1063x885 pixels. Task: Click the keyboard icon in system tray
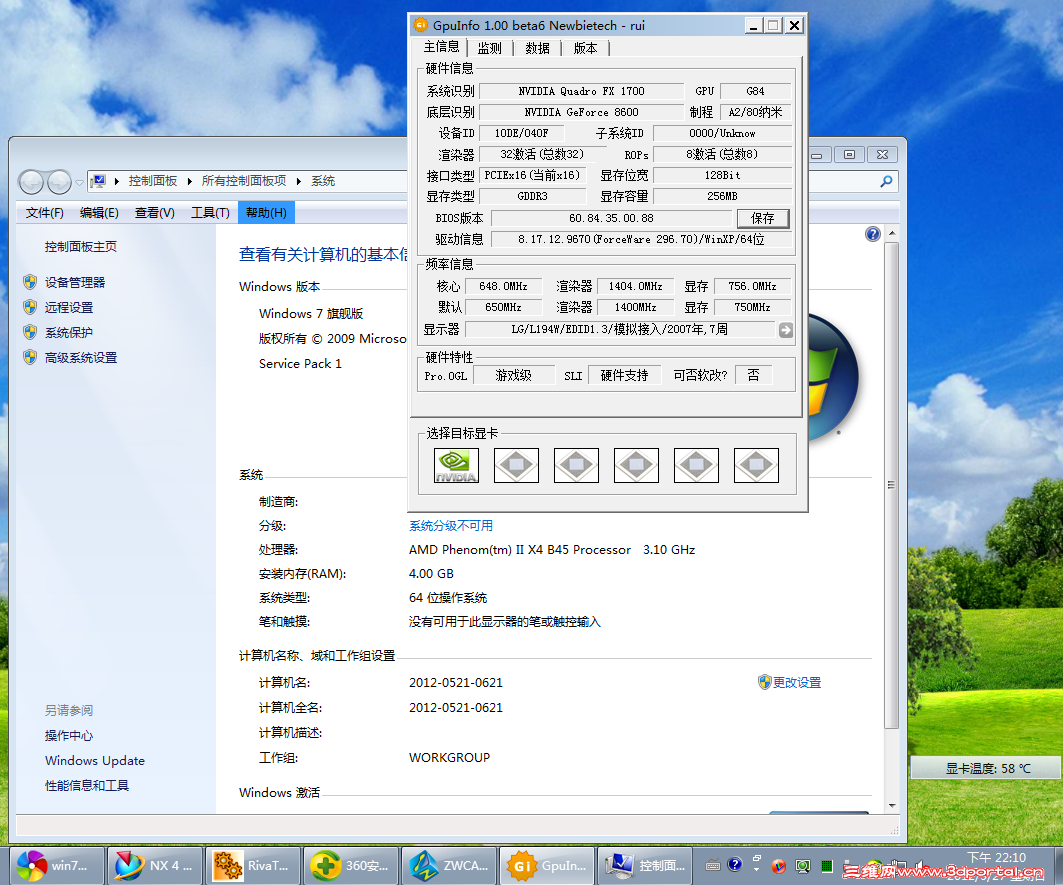(713, 865)
